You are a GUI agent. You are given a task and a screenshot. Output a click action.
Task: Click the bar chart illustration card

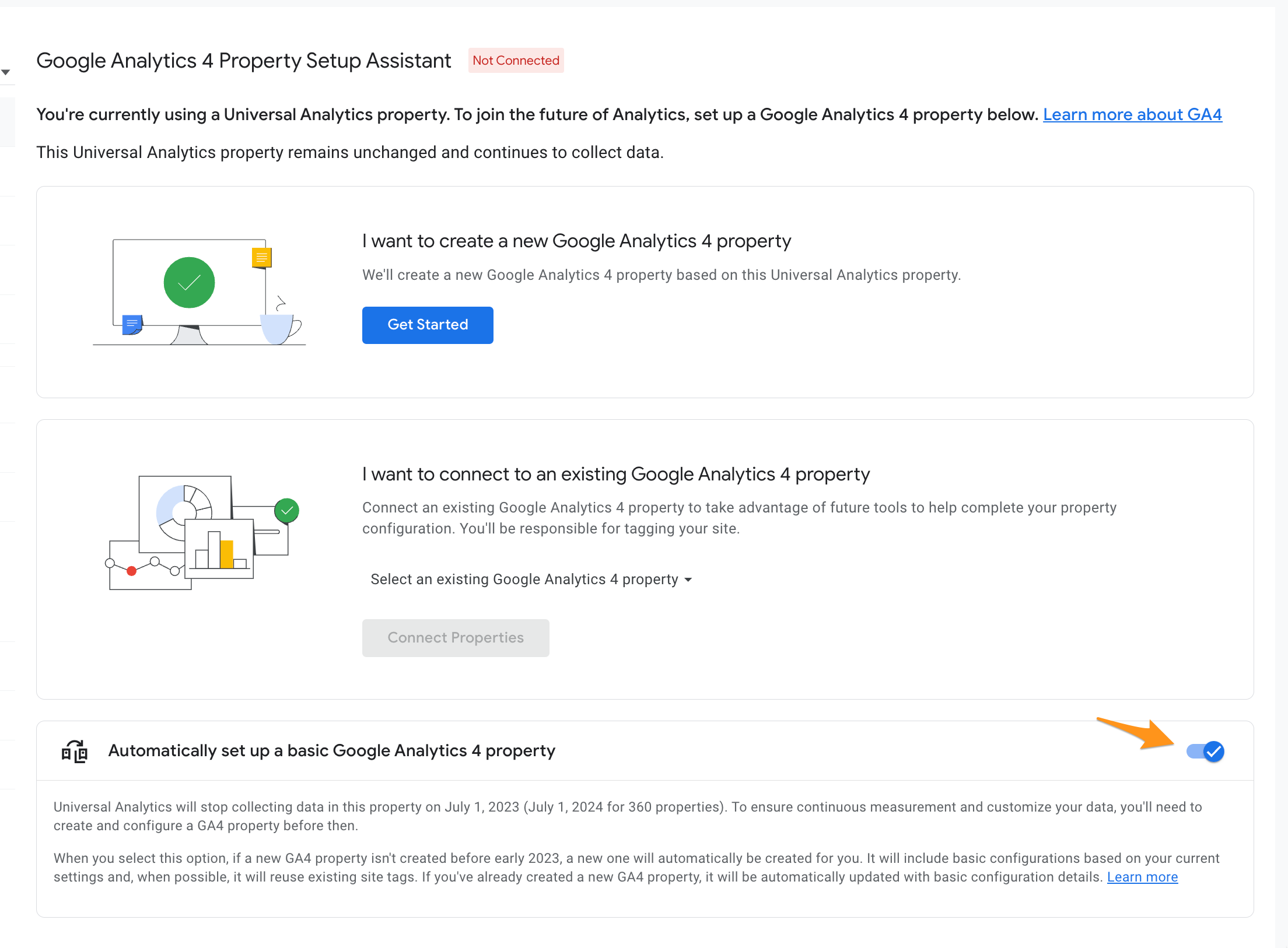click(220, 549)
